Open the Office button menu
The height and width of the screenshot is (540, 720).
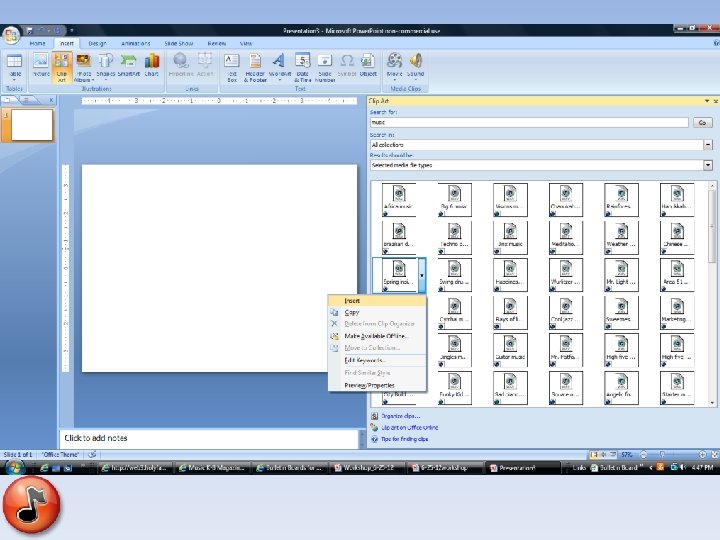pyautogui.click(x=11, y=35)
